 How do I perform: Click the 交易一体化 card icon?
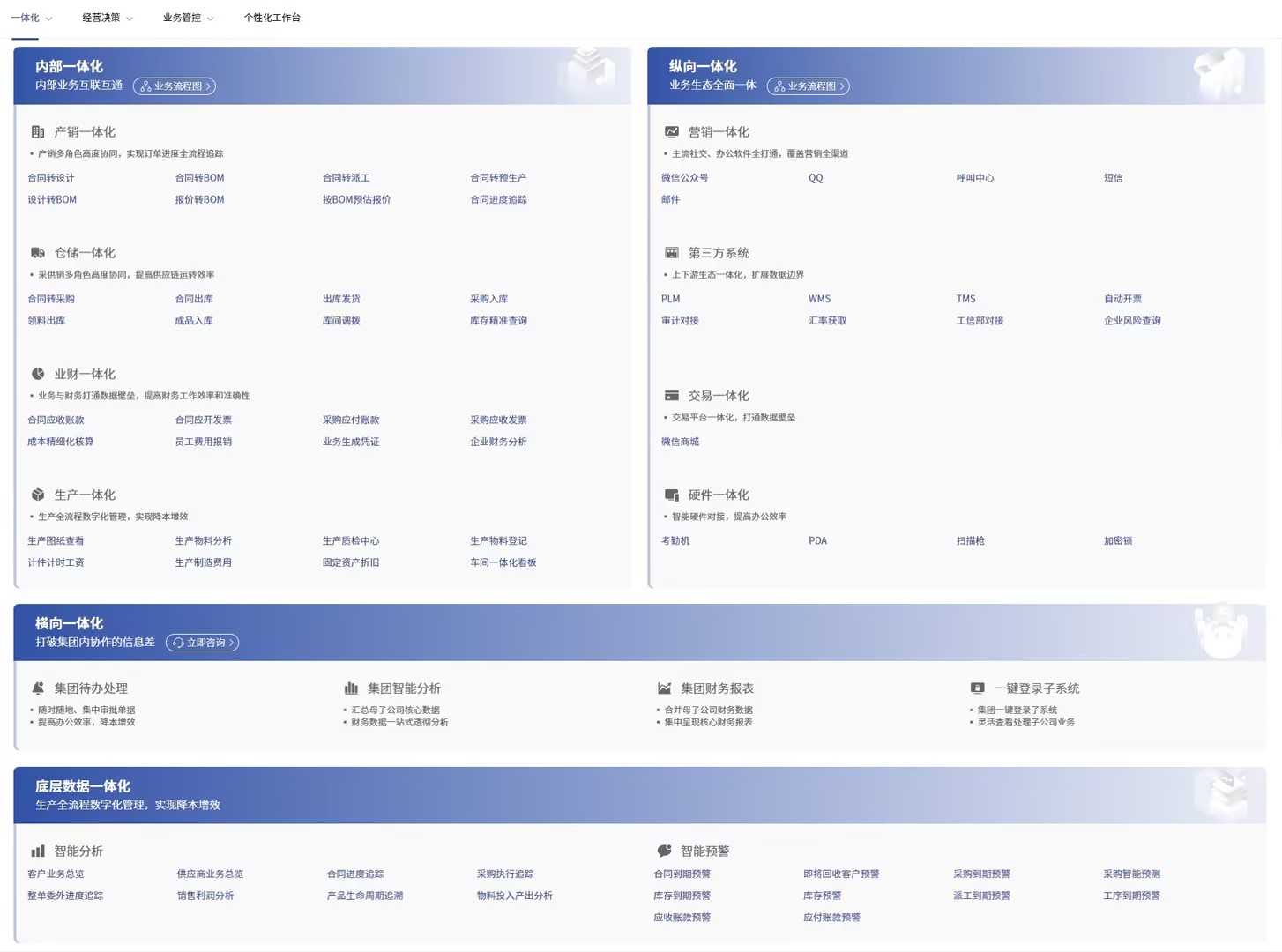(x=672, y=396)
